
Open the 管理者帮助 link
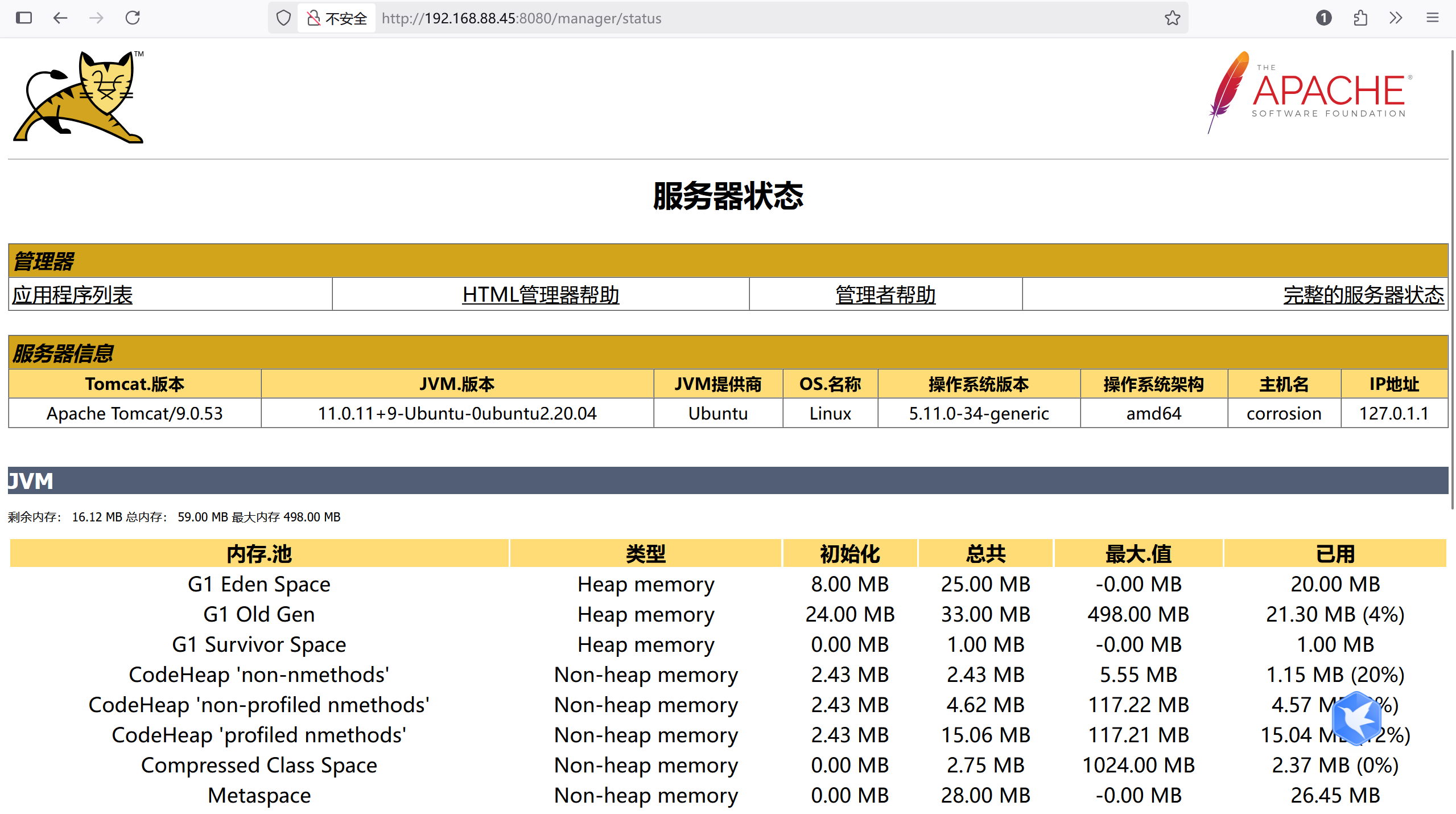(x=885, y=294)
